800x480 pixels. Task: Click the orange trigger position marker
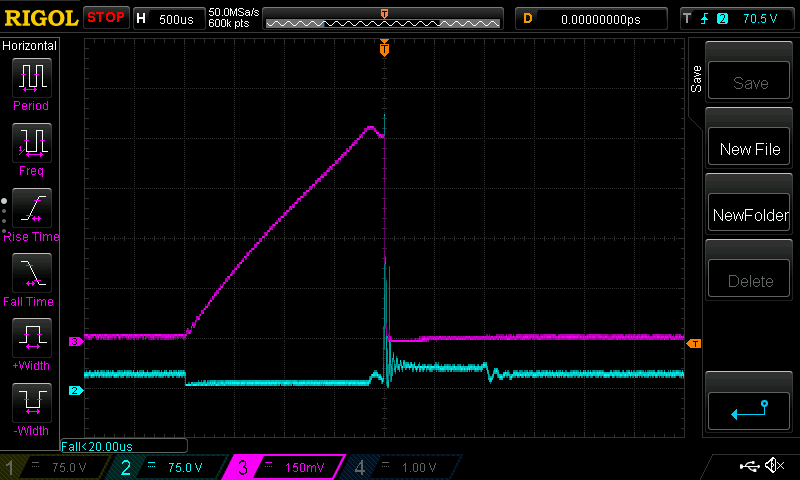pyautogui.click(x=384, y=48)
